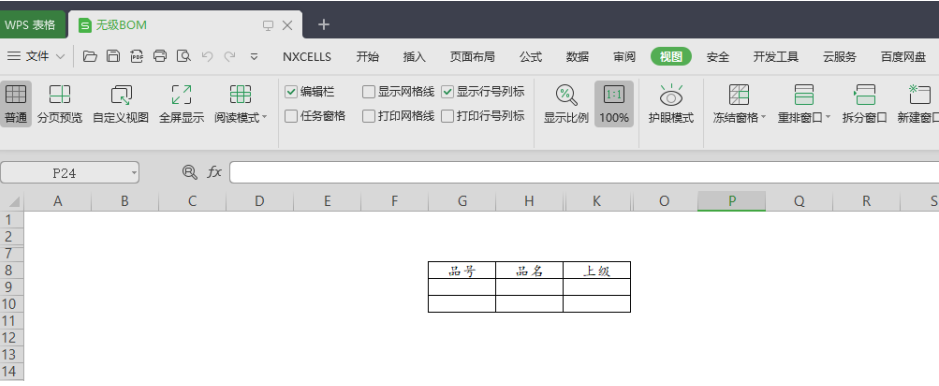939x386 pixels.
Task: Click the Print icon
Action: [x=160, y=56]
